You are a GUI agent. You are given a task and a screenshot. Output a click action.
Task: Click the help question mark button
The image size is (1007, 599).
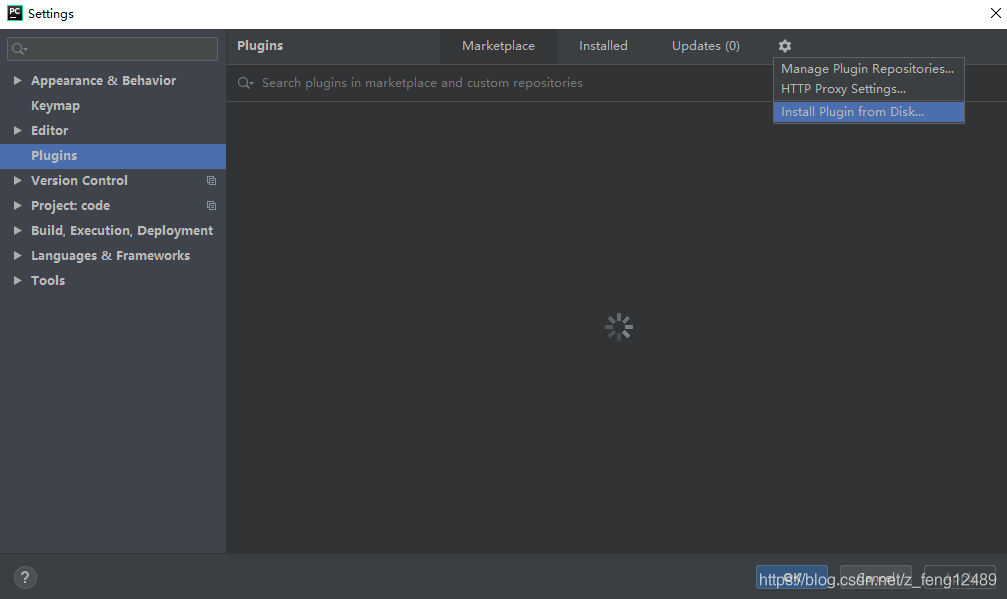(25, 577)
